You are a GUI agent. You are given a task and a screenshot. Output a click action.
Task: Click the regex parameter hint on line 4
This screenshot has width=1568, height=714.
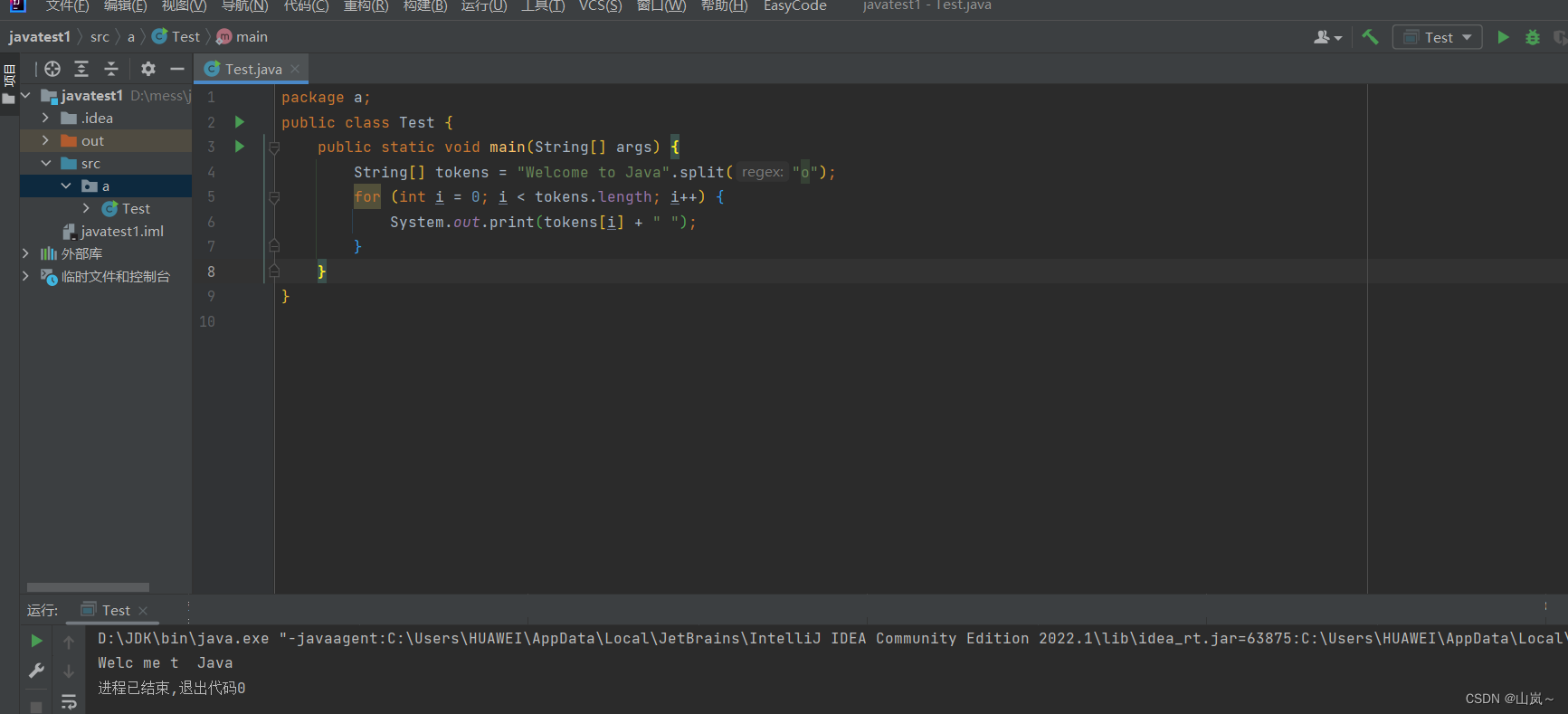click(763, 172)
